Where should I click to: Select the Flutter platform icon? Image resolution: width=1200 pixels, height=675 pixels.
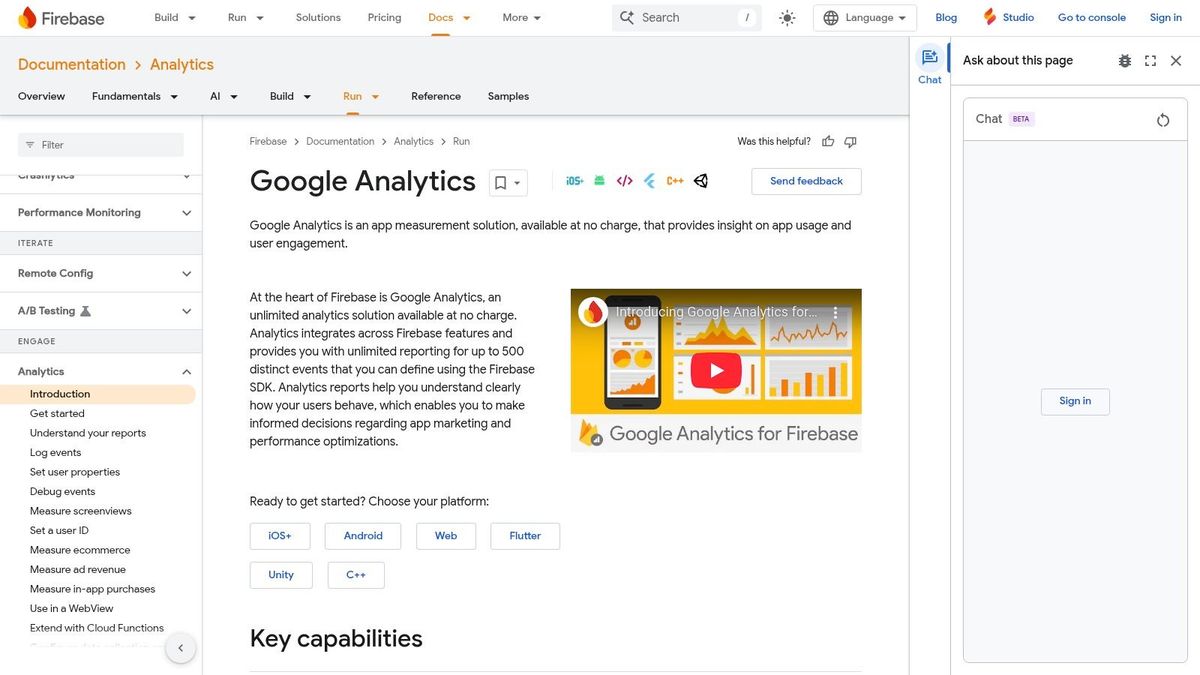(648, 181)
